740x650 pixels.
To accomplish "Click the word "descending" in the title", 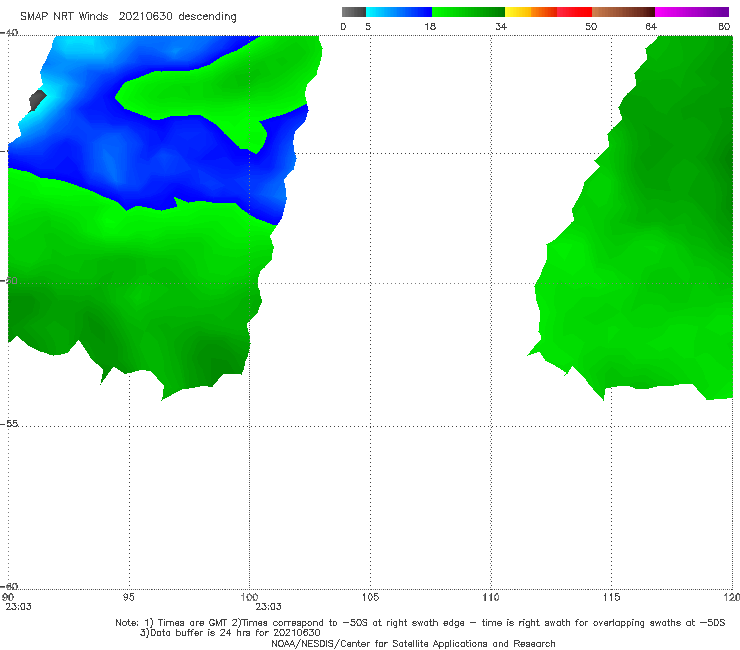I will pyautogui.click(x=207, y=17).
